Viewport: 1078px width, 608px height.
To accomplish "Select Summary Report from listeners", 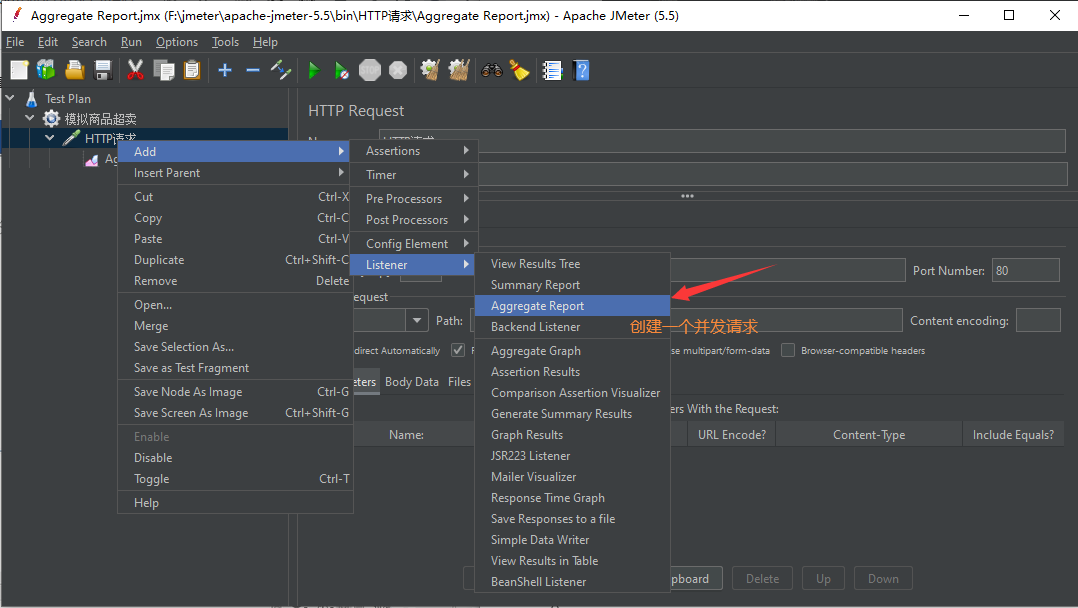I will (572, 285).
